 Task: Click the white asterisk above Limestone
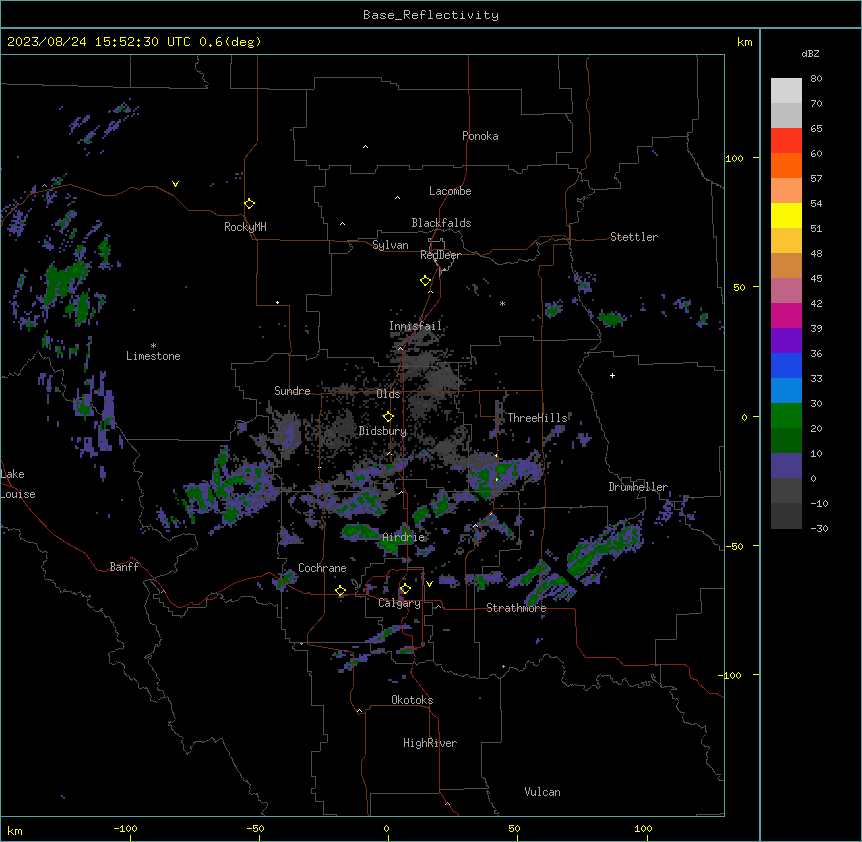point(153,346)
